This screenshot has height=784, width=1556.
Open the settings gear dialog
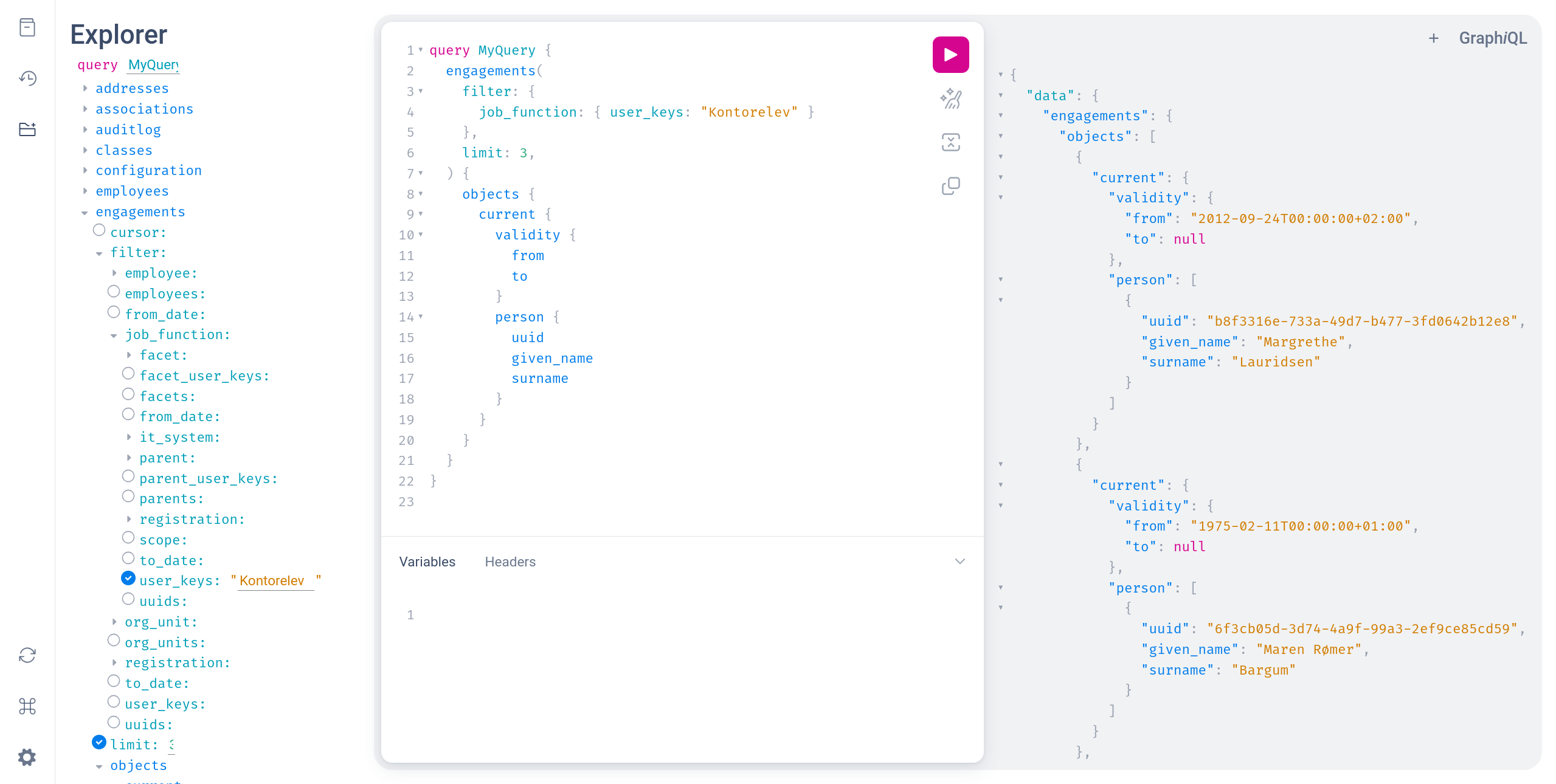27,757
